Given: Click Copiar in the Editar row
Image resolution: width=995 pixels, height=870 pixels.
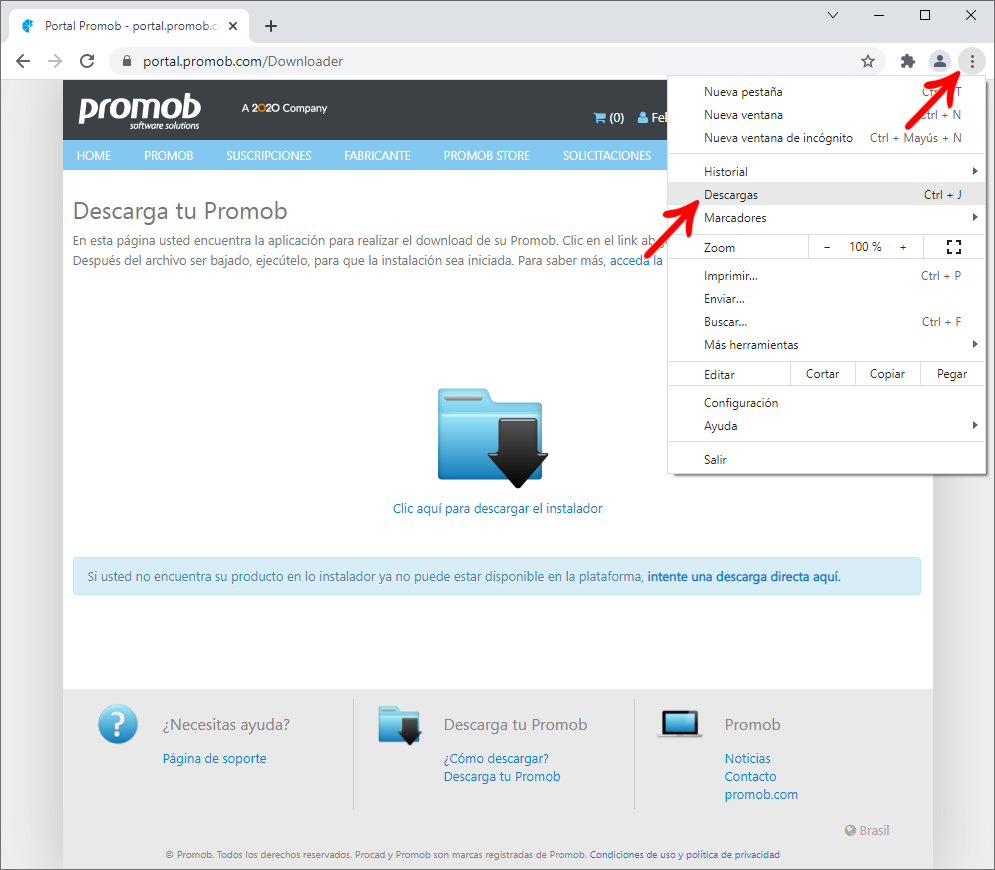Looking at the screenshot, I should [887, 374].
